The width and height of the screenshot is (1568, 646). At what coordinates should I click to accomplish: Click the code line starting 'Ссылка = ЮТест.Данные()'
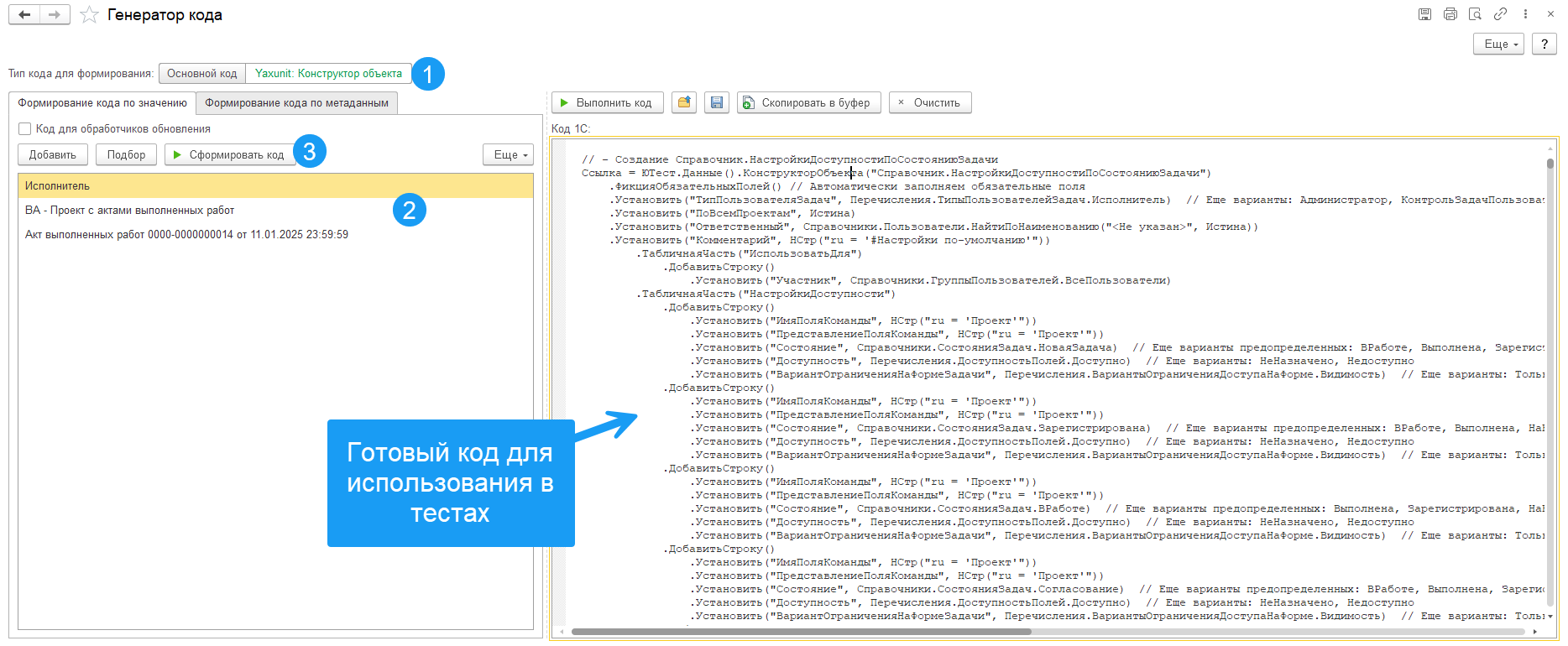pos(896,173)
